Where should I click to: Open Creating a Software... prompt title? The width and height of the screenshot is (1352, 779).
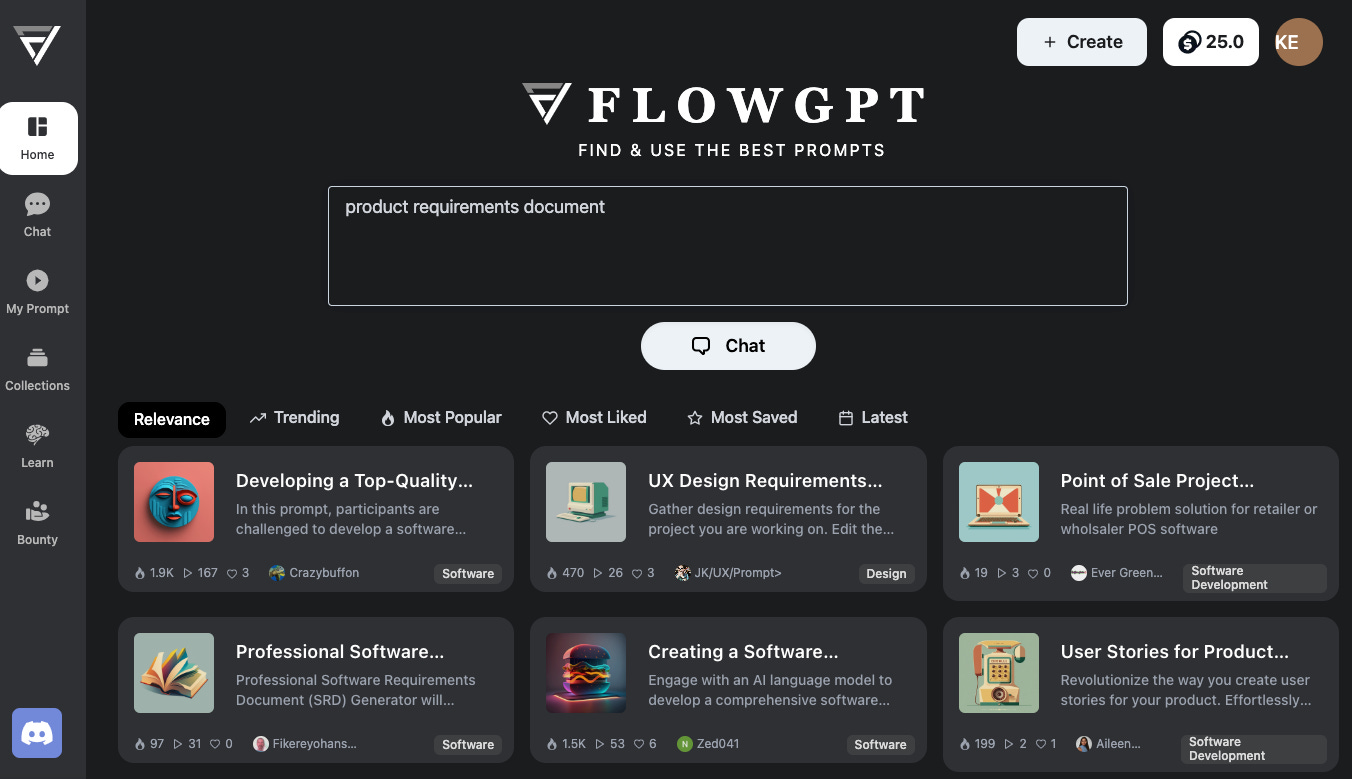coord(743,652)
